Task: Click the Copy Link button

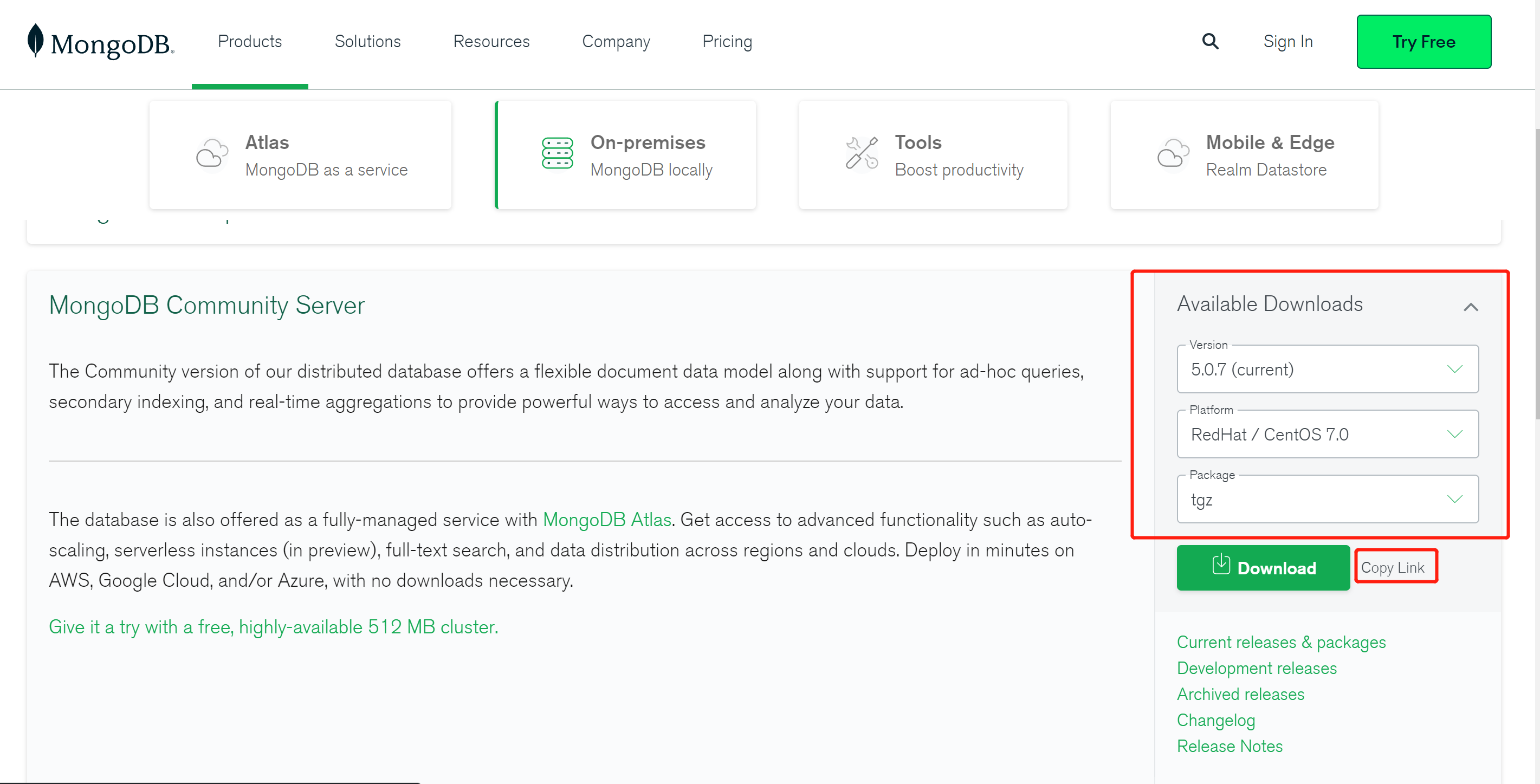Action: [x=1396, y=567]
